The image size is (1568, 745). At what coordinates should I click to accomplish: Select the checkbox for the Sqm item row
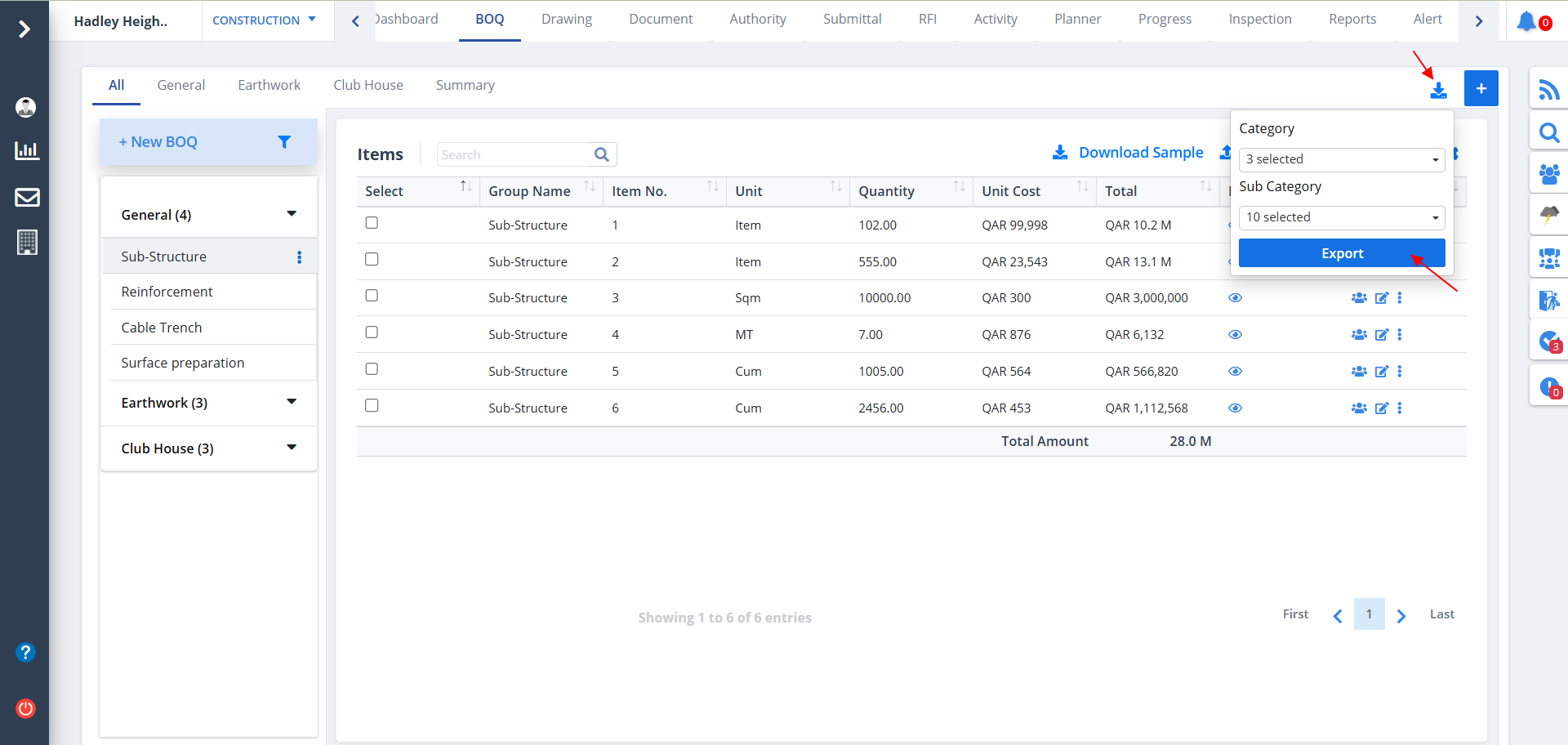point(372,296)
